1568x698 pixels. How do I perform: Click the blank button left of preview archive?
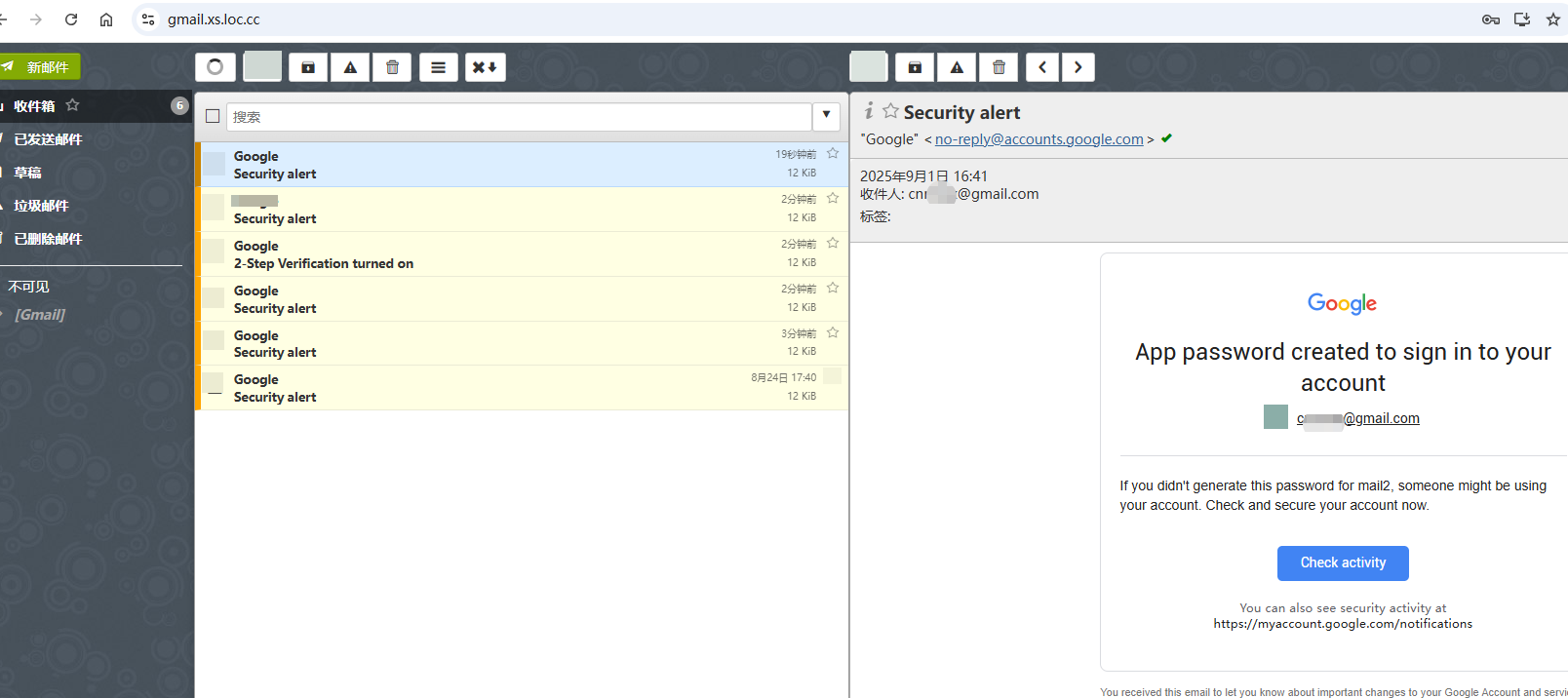[x=869, y=66]
